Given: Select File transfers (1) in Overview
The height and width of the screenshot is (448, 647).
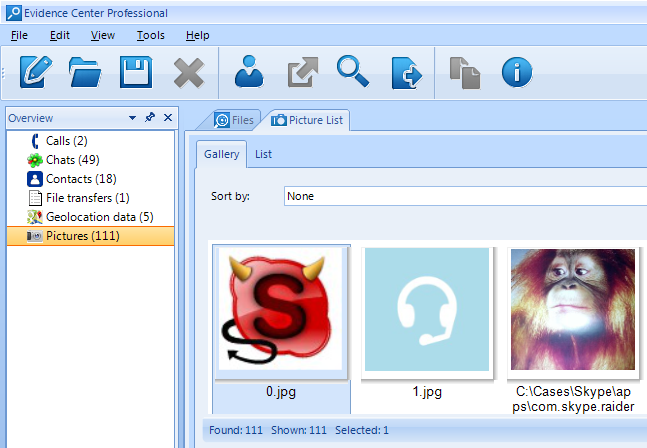Looking at the screenshot, I should tap(88, 198).
